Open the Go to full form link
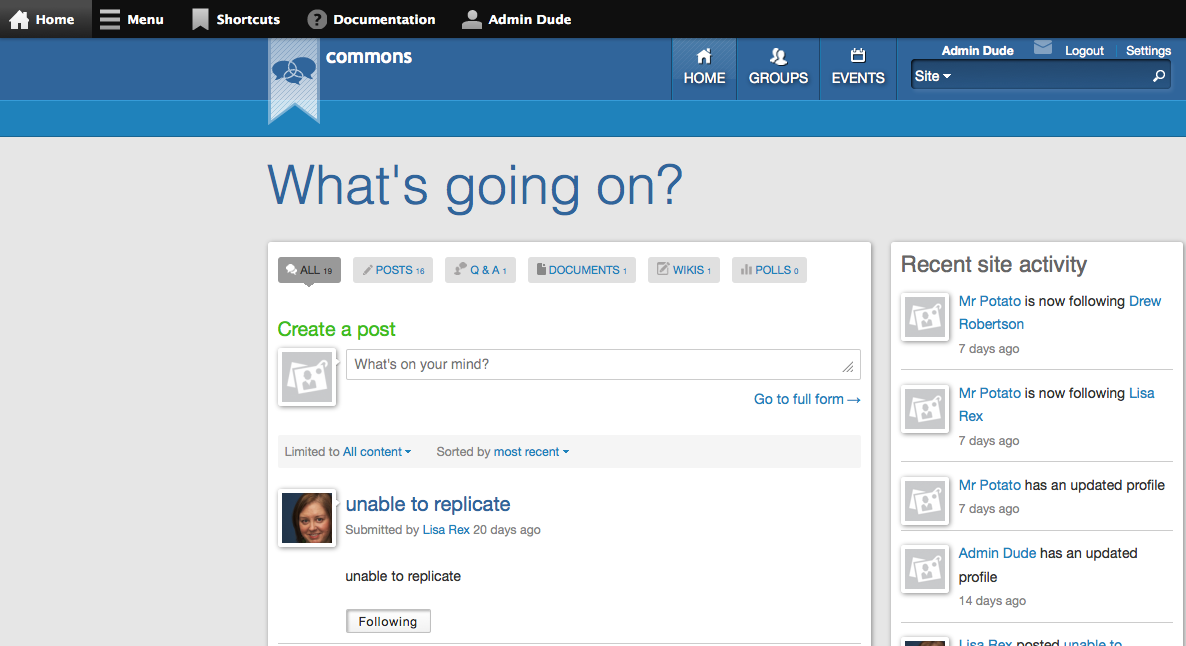1186x646 pixels. coord(807,399)
